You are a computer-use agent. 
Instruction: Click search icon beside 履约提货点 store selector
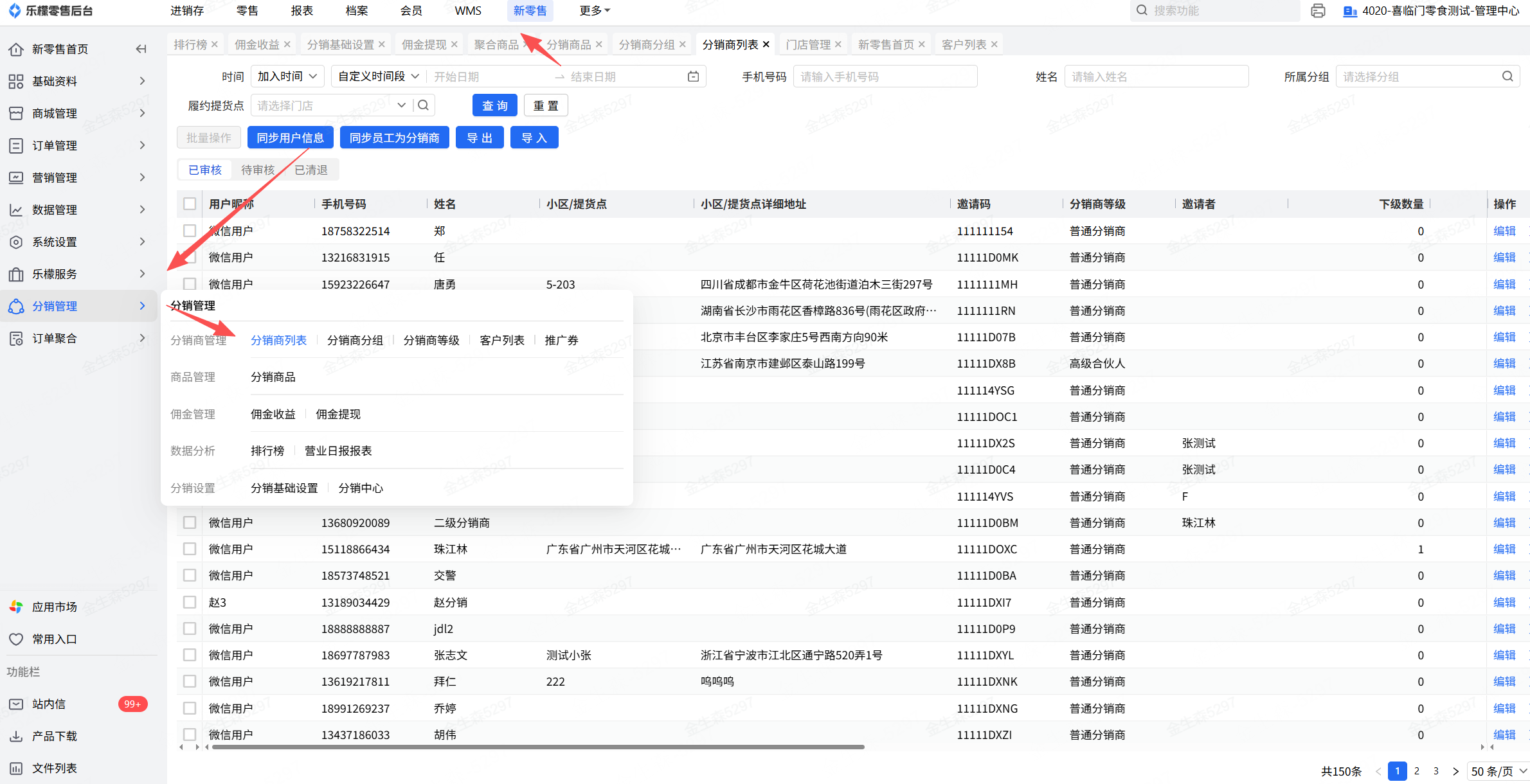coord(423,105)
